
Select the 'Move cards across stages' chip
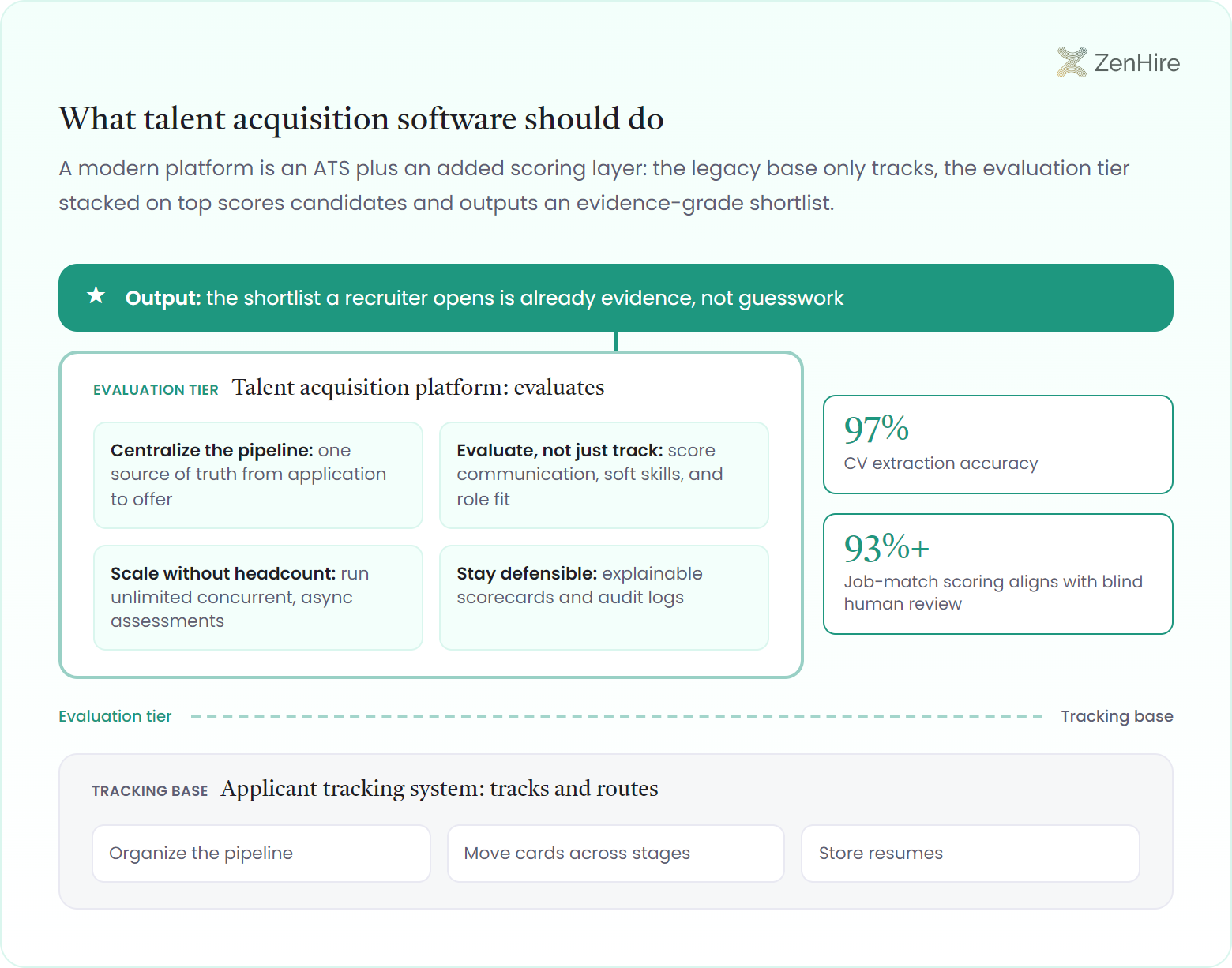(616, 854)
